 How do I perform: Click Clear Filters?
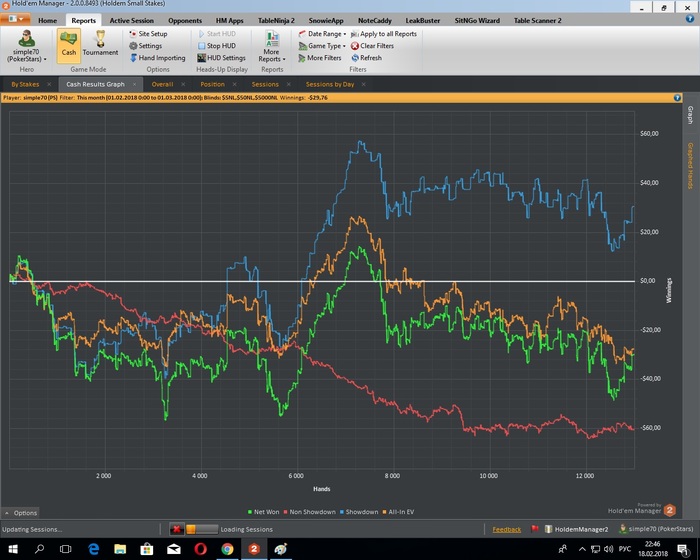point(372,46)
